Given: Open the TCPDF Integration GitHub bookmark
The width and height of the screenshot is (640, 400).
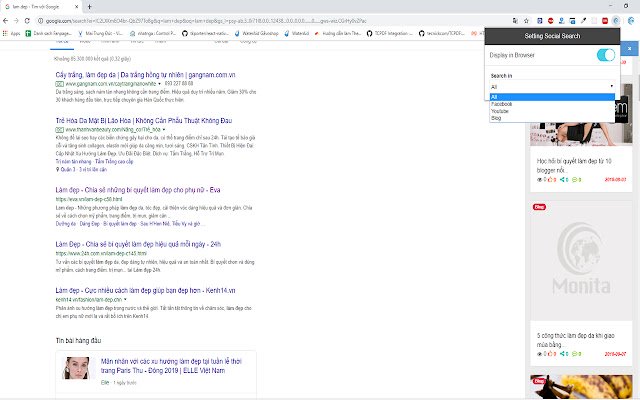Looking at the screenshot, I should 390,33.
